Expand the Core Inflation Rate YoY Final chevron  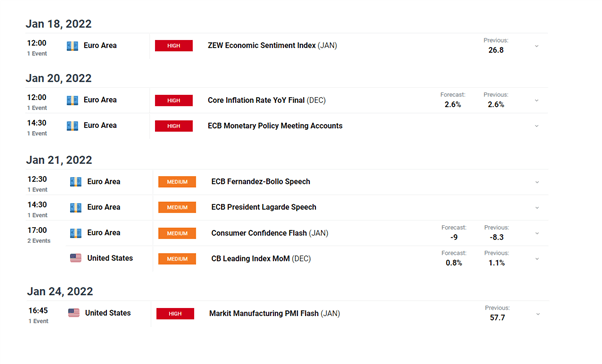(x=537, y=101)
